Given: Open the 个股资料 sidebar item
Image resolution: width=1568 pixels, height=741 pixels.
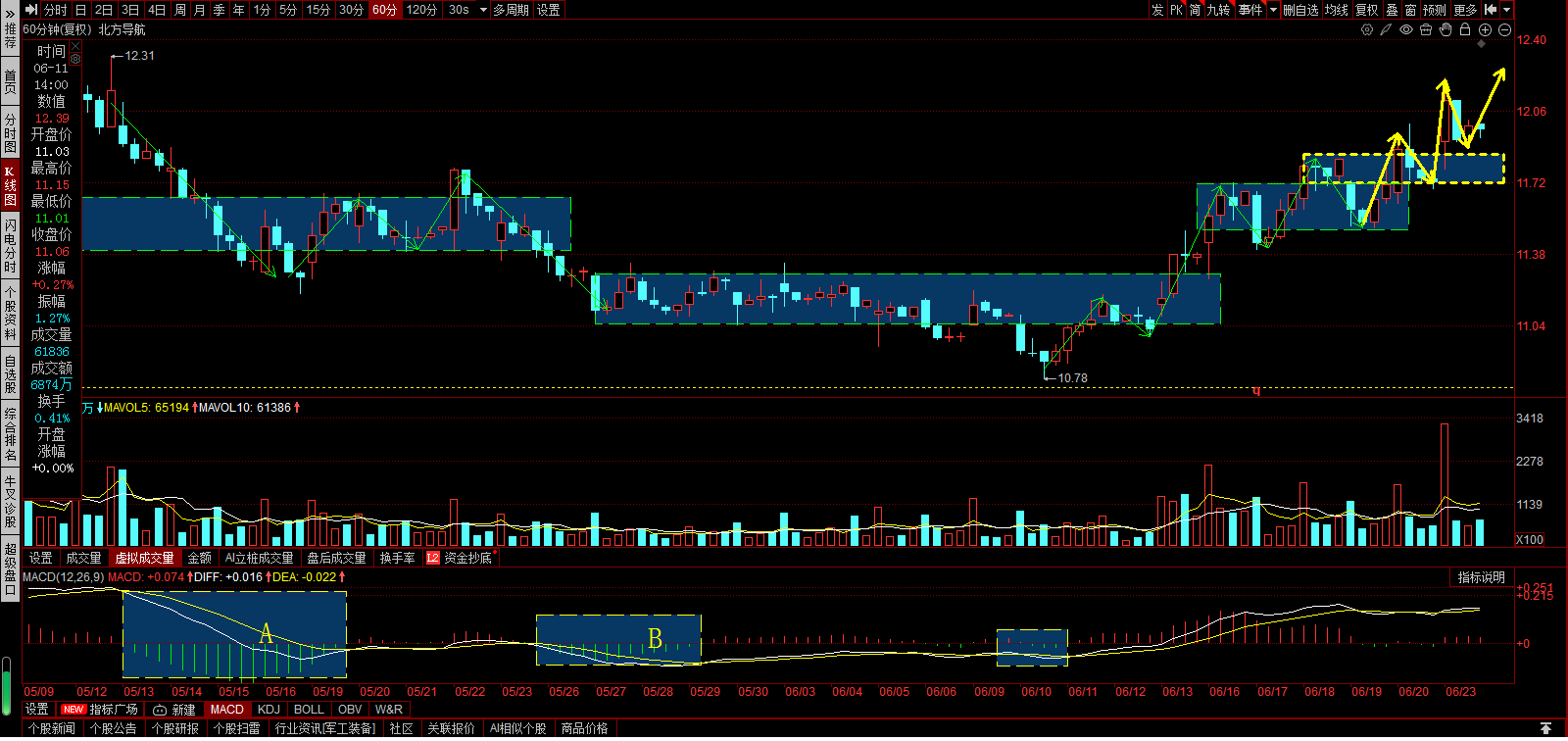Looking at the screenshot, I should point(10,311).
